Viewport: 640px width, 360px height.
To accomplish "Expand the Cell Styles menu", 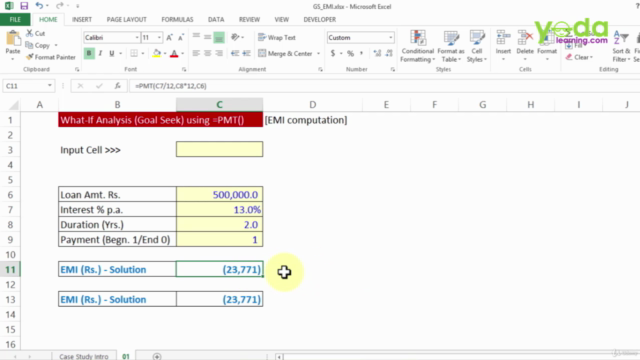I will (x=477, y=46).
